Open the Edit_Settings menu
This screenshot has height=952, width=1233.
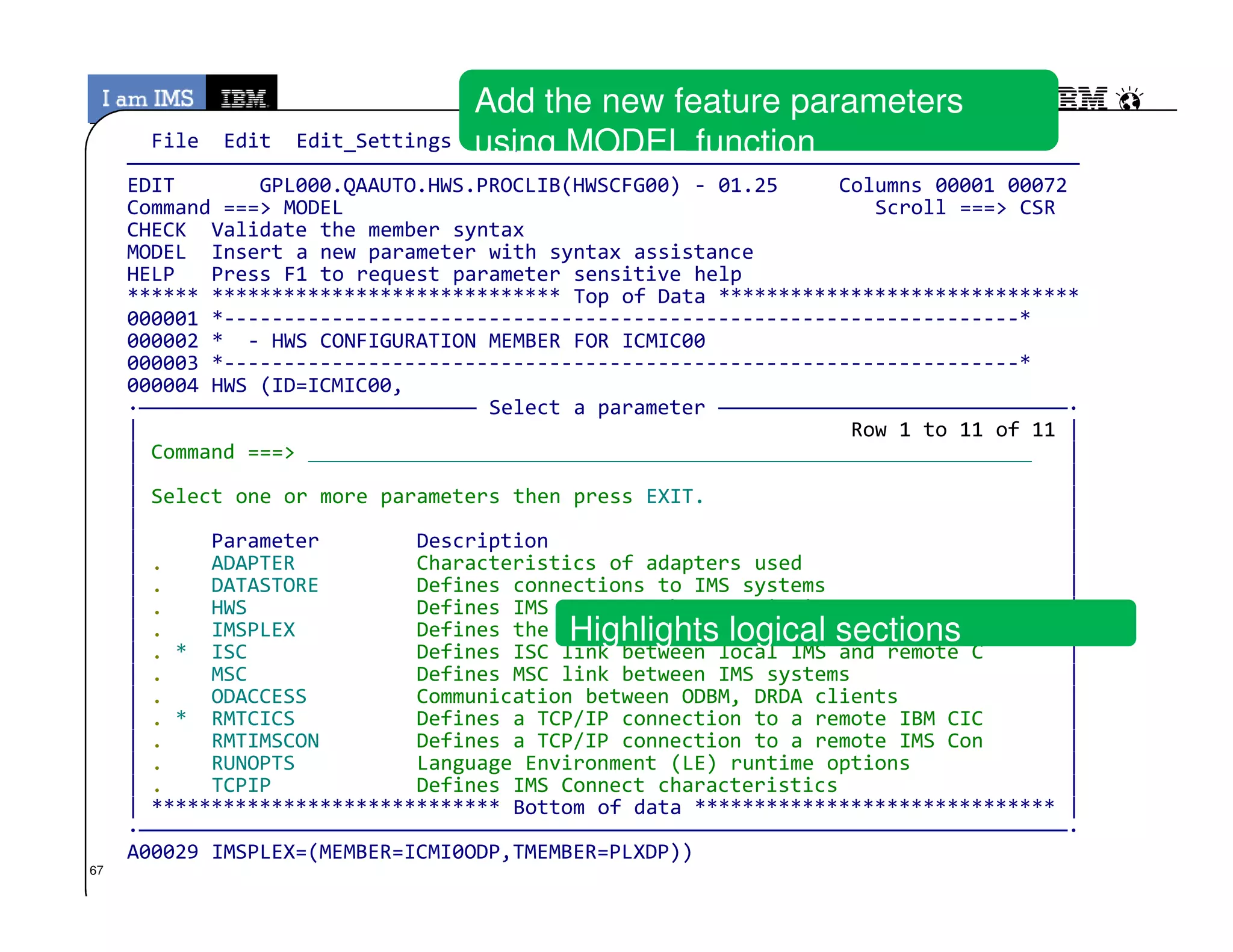click(373, 141)
